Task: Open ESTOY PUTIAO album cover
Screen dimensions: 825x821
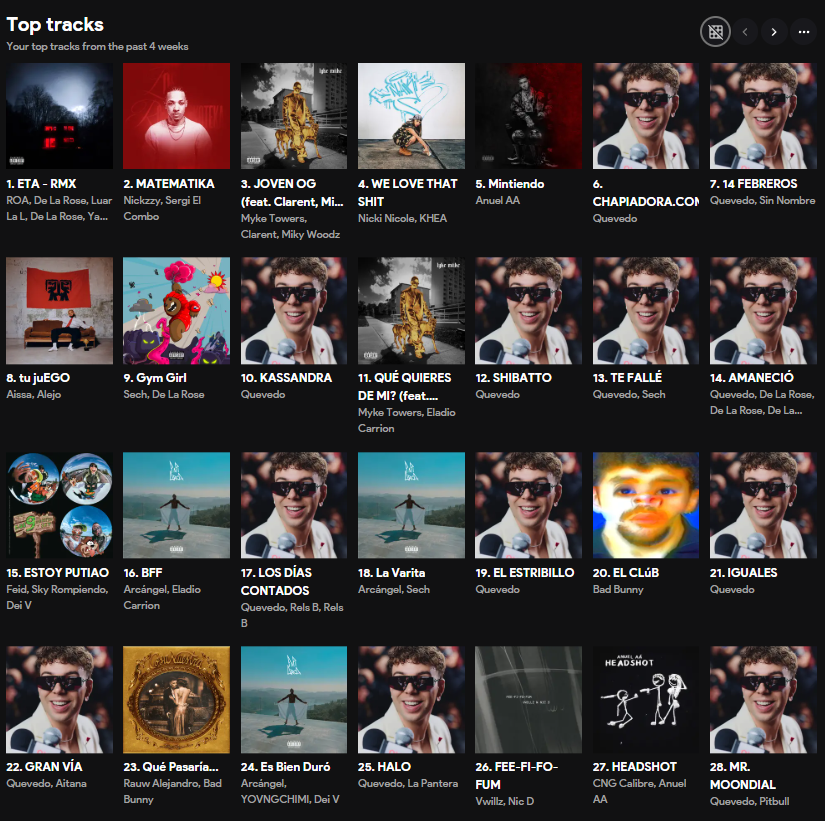Action: pos(59,505)
